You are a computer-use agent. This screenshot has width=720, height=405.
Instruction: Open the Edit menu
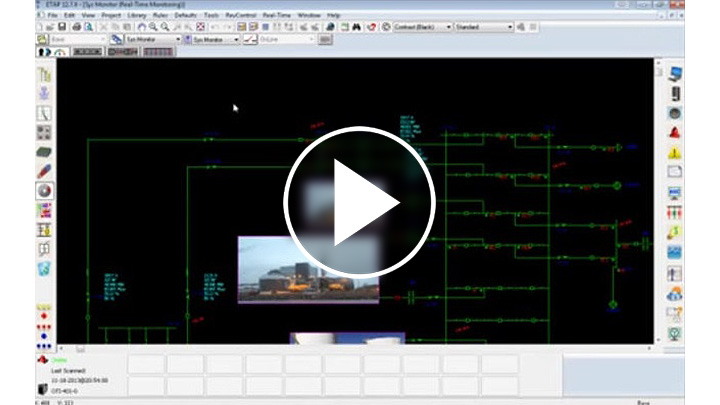[69, 15]
